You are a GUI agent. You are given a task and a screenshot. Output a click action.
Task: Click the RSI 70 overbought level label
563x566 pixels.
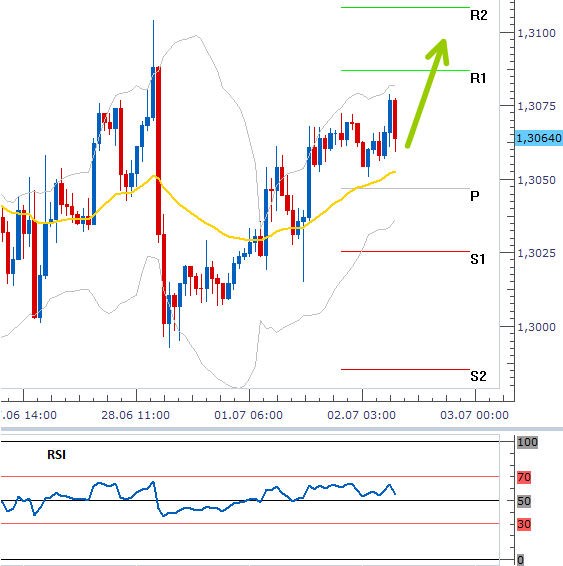click(x=524, y=478)
